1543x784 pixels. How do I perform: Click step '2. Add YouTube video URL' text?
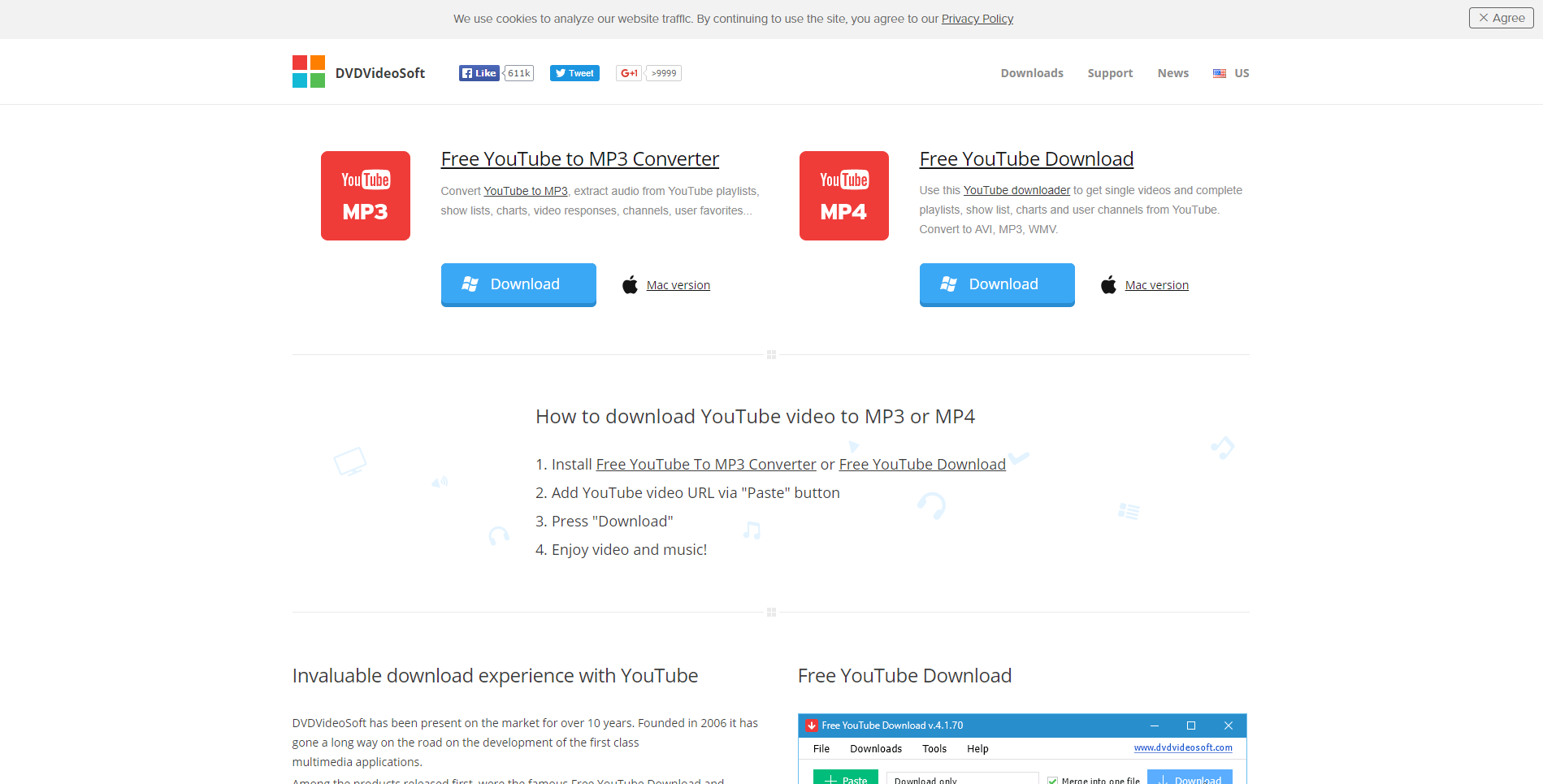pyautogui.click(x=687, y=493)
